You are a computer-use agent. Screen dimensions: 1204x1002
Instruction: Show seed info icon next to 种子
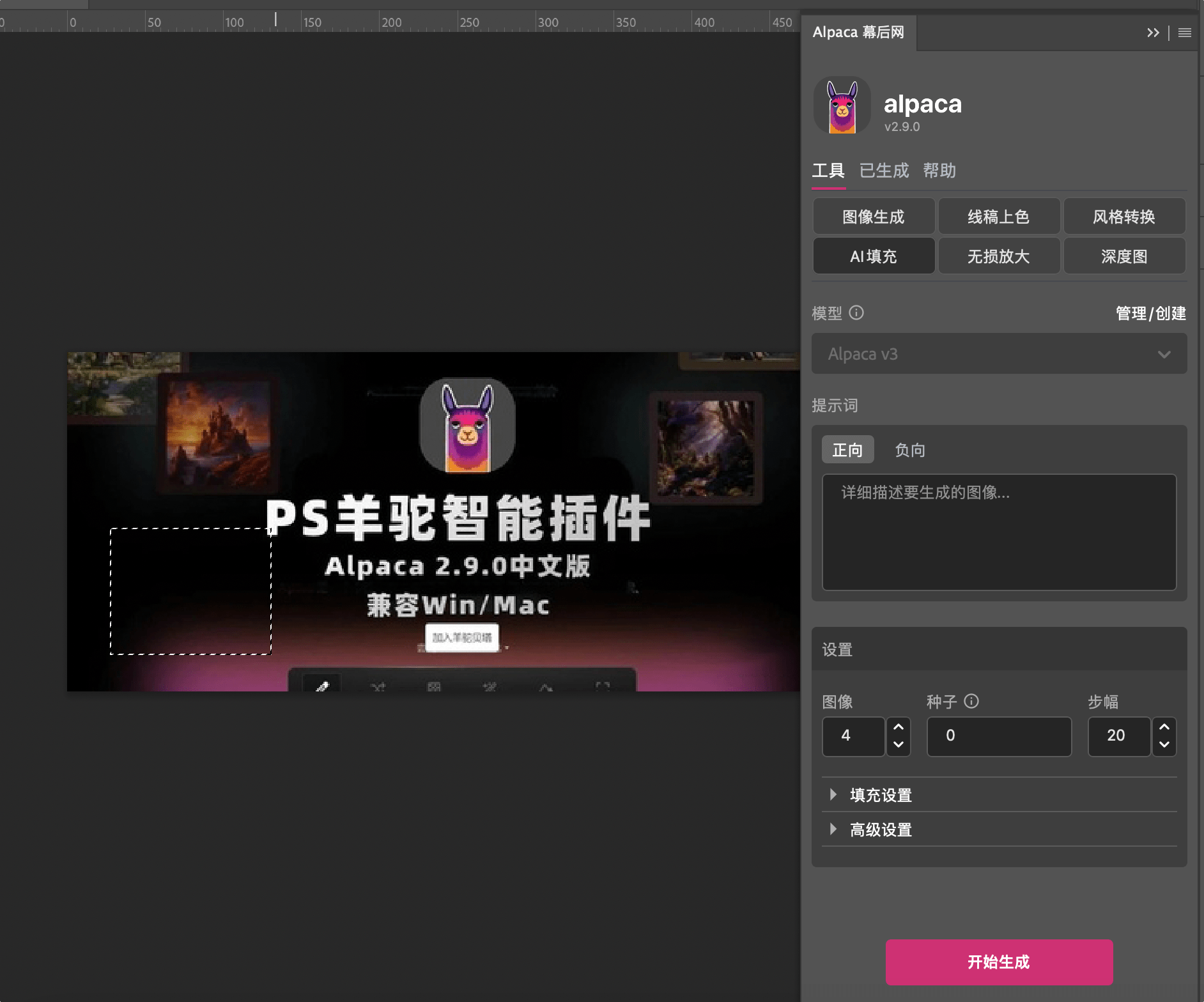pyautogui.click(x=971, y=701)
